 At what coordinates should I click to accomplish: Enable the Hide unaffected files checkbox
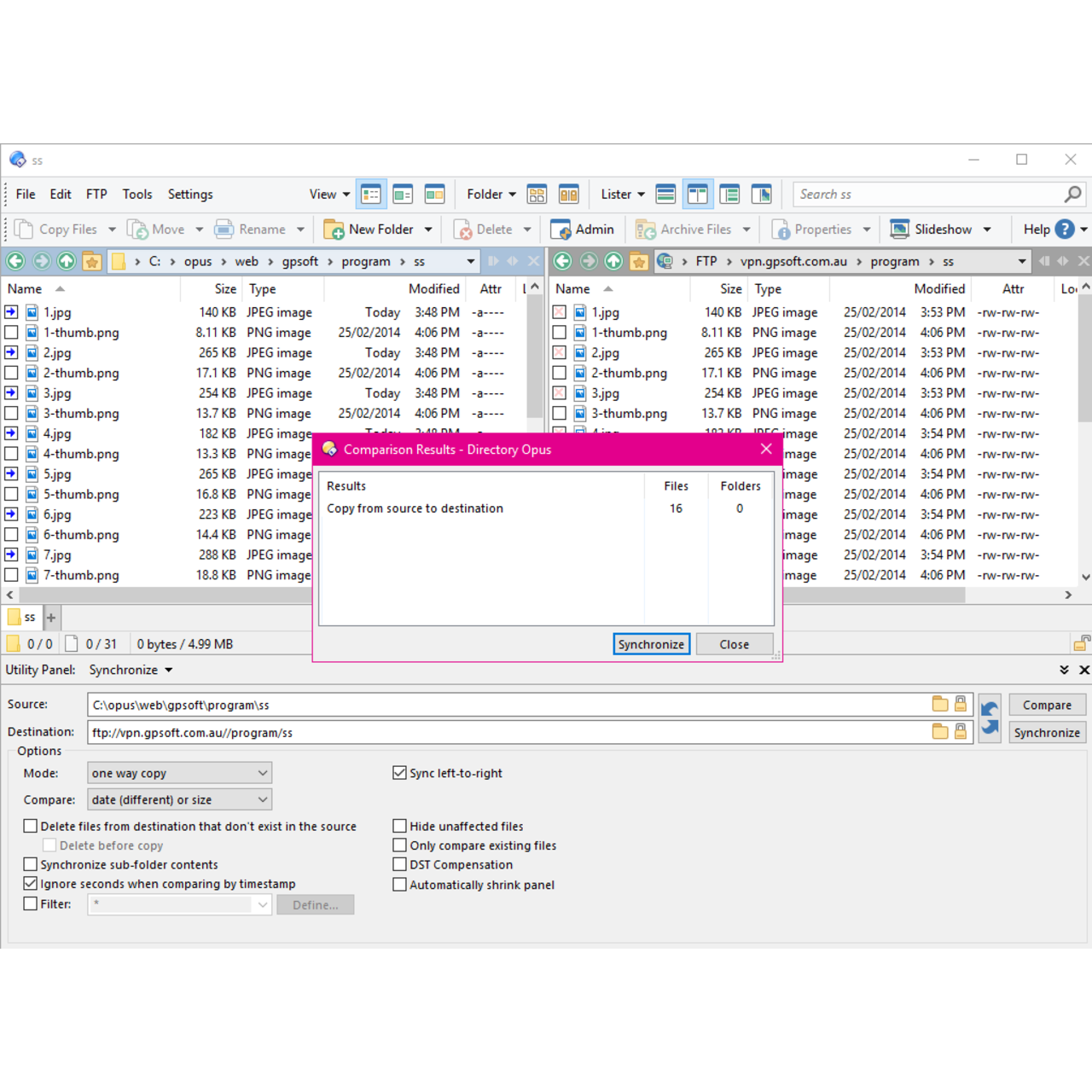tap(399, 826)
